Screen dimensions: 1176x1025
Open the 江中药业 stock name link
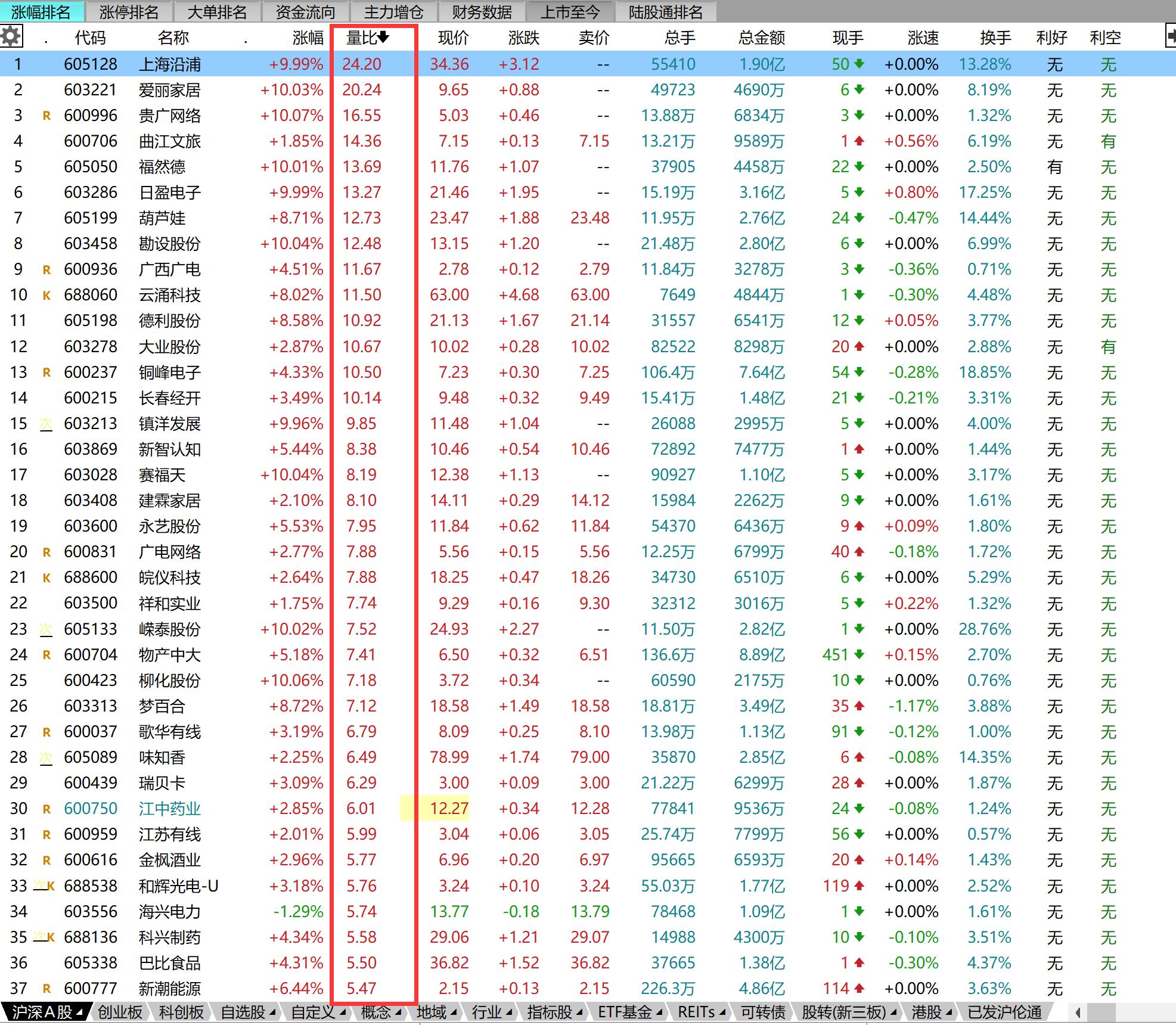169,809
